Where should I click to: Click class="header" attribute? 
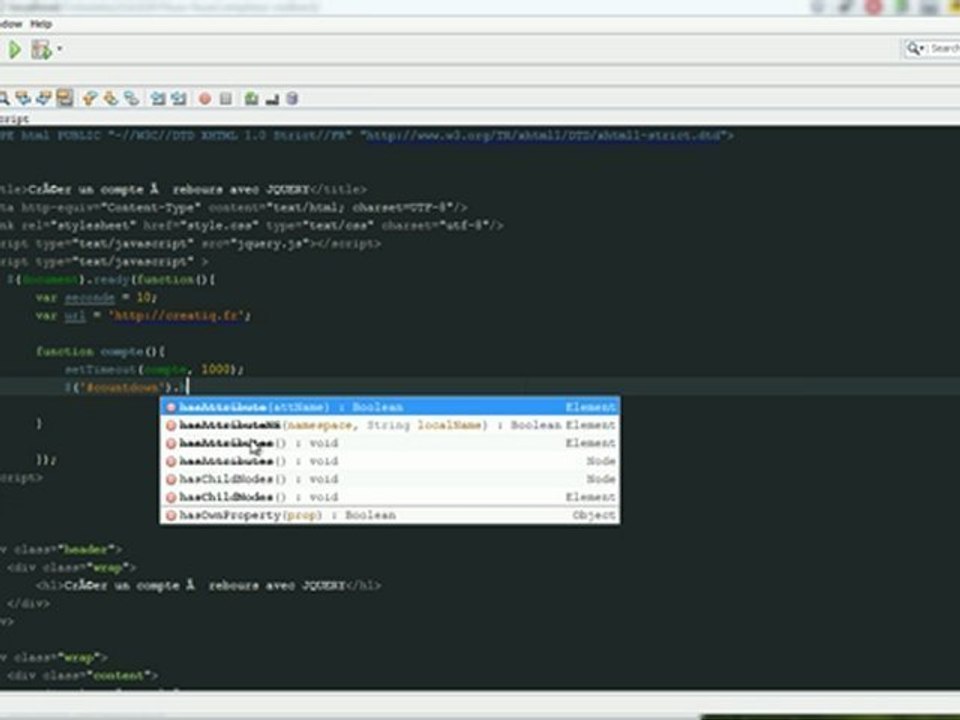67,550
